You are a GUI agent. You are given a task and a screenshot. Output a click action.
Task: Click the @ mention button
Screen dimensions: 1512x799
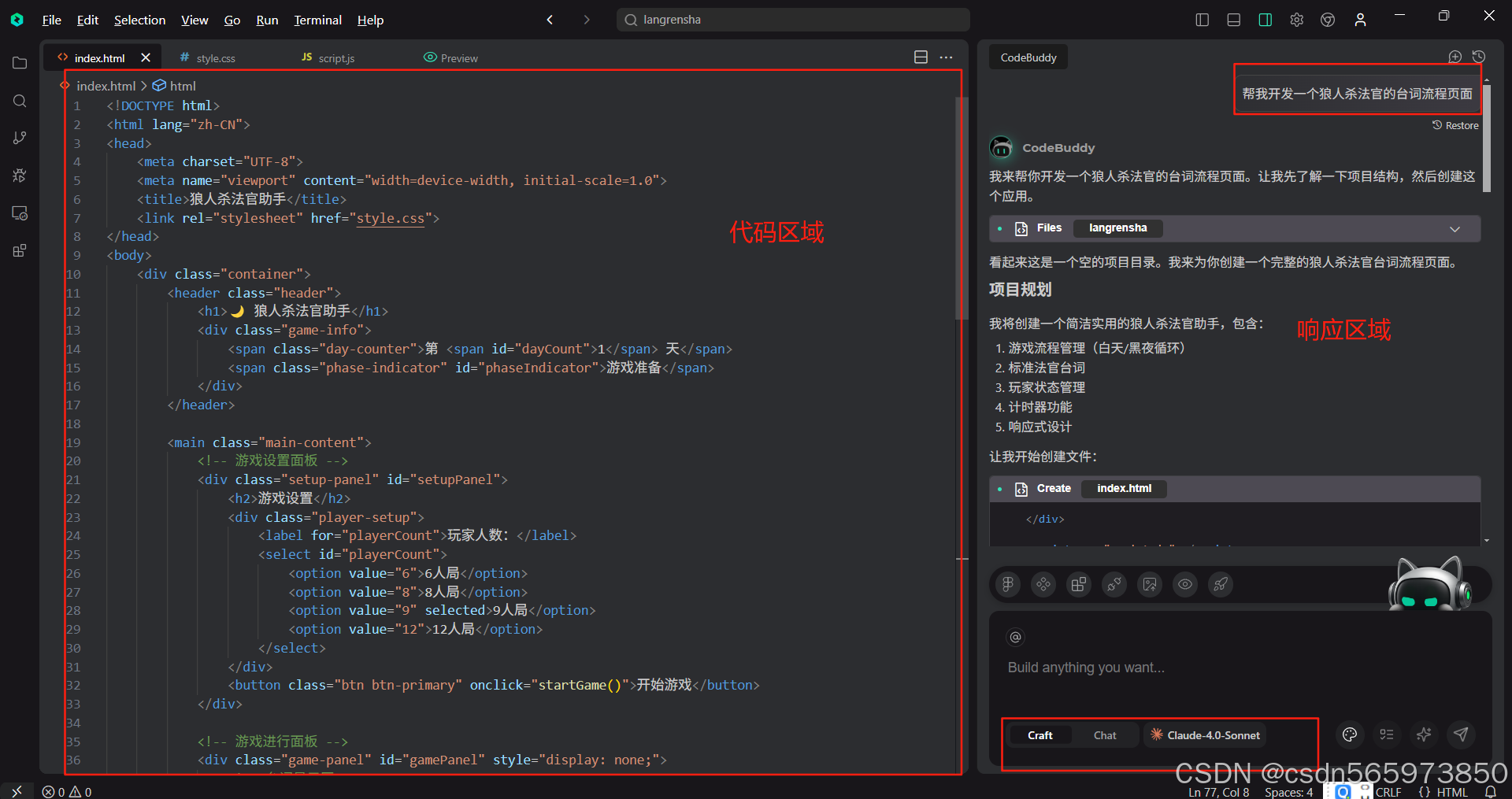pos(1015,637)
